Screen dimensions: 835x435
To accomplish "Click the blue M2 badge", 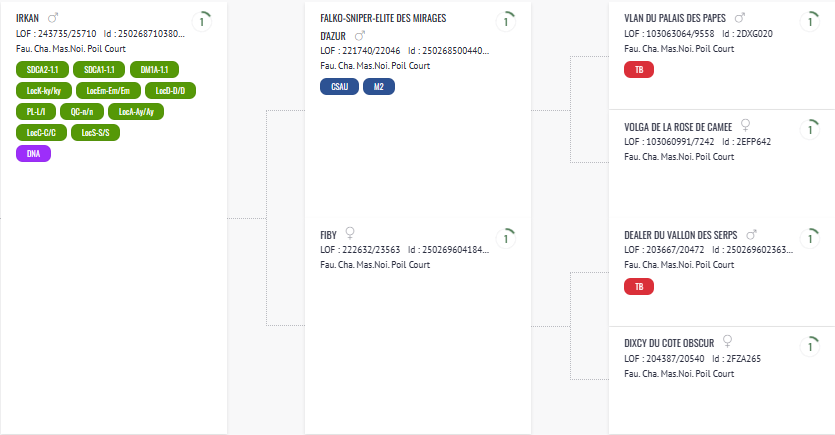I will 379,87.
